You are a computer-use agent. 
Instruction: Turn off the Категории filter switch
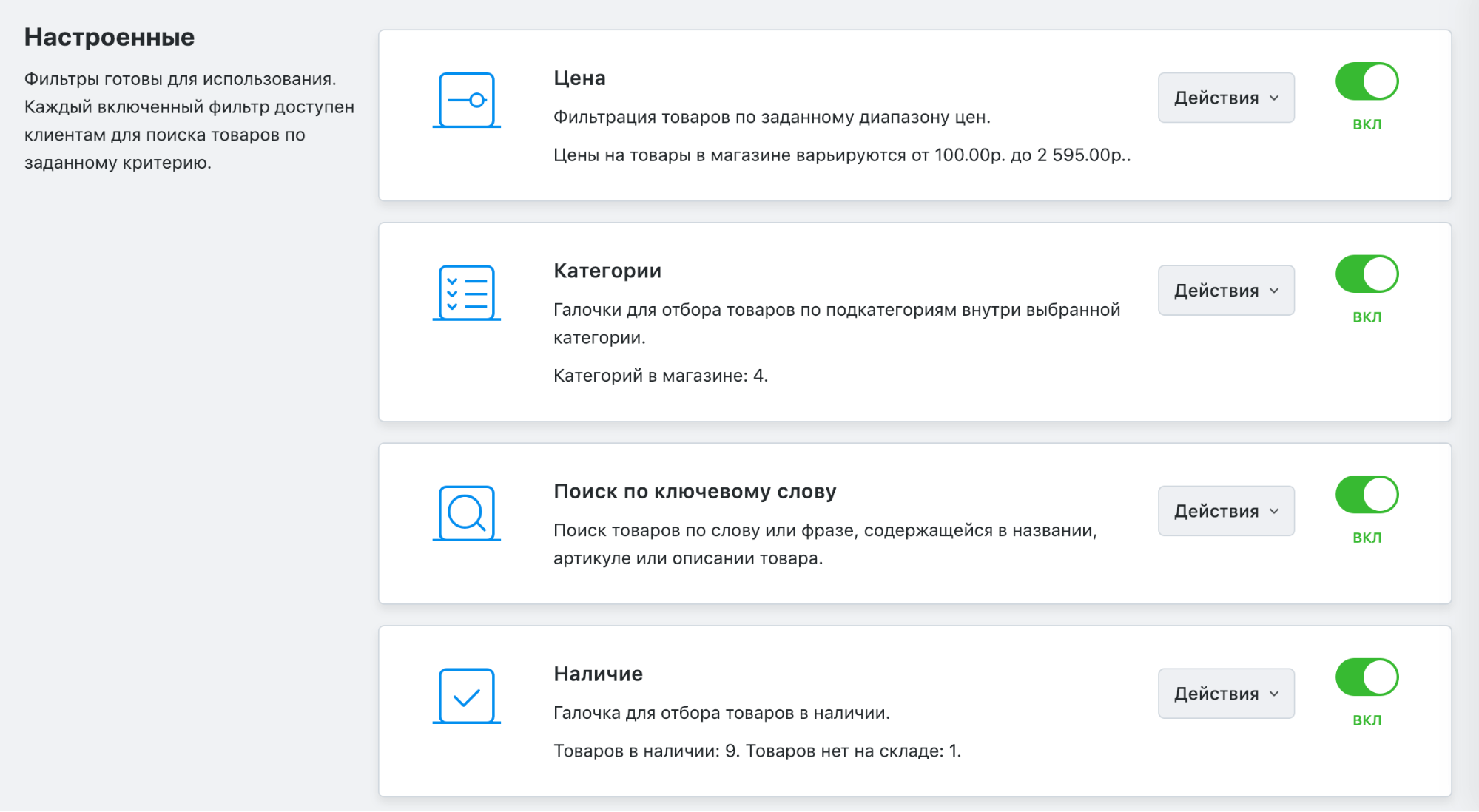(x=1367, y=274)
